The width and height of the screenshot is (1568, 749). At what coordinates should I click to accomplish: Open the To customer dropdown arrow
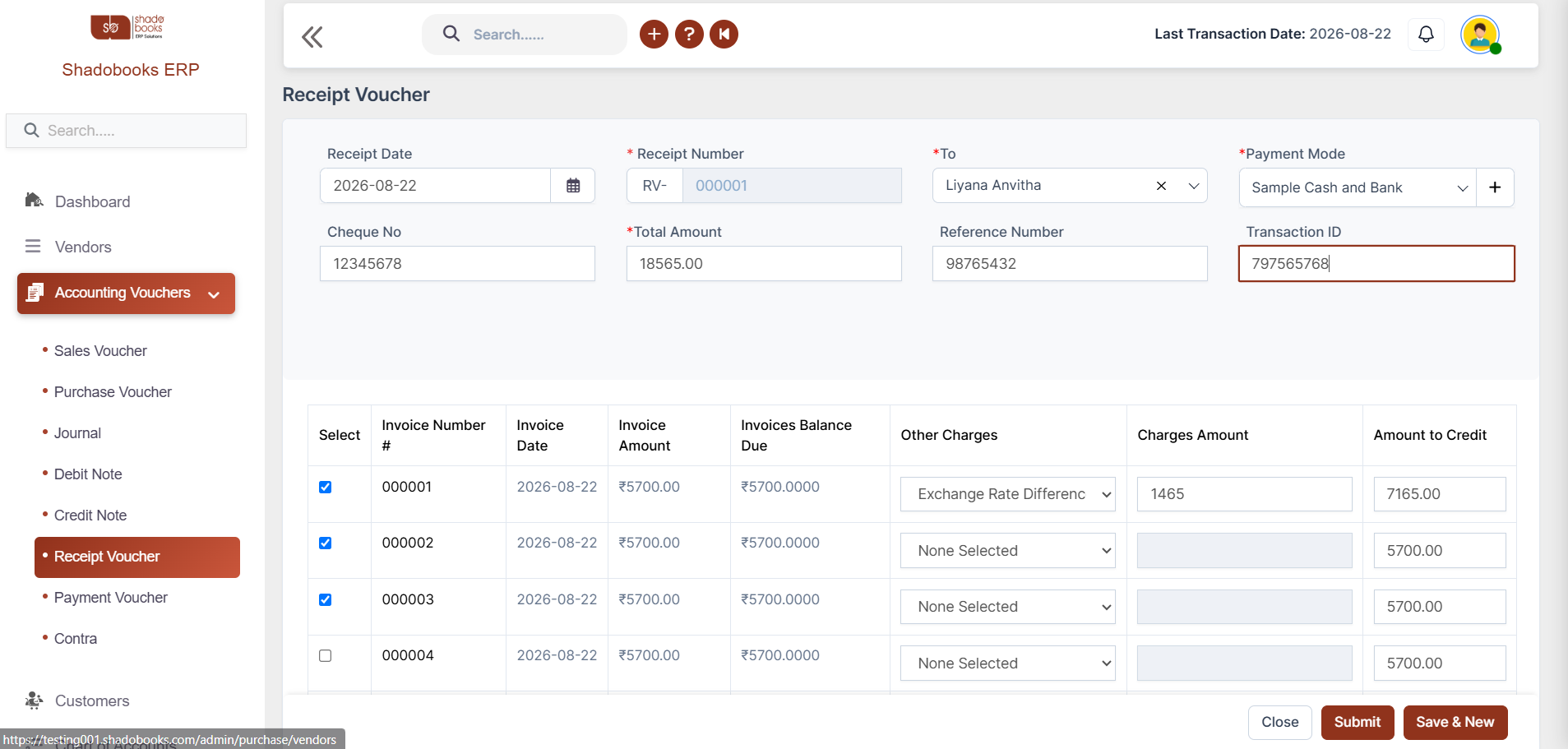(1194, 186)
